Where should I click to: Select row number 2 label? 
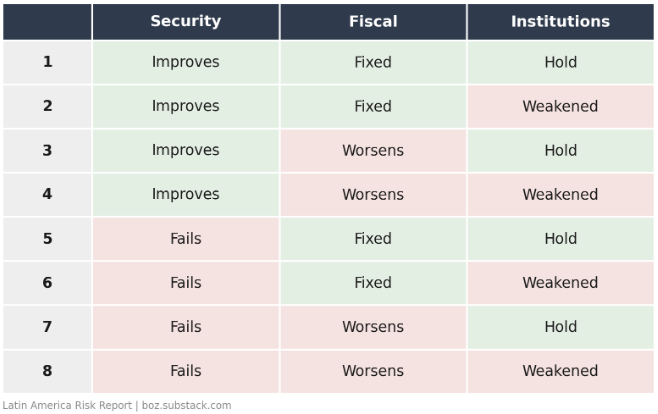47,106
